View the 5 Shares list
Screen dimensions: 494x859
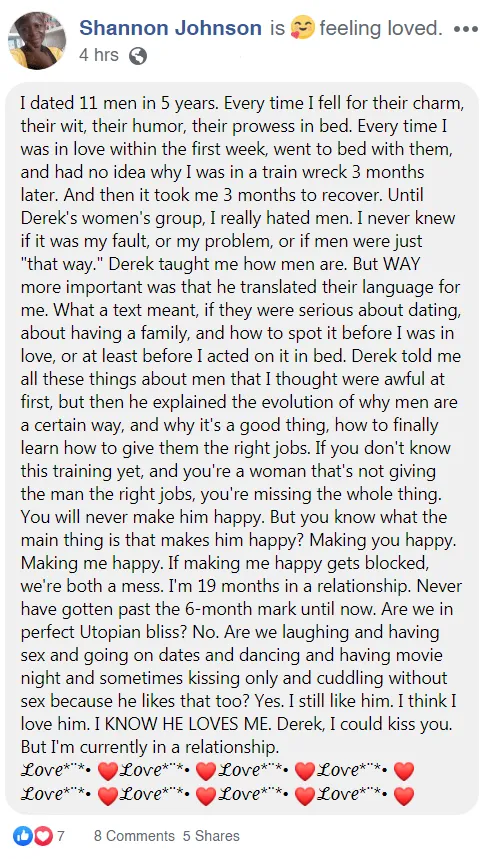pyautogui.click(x=211, y=836)
